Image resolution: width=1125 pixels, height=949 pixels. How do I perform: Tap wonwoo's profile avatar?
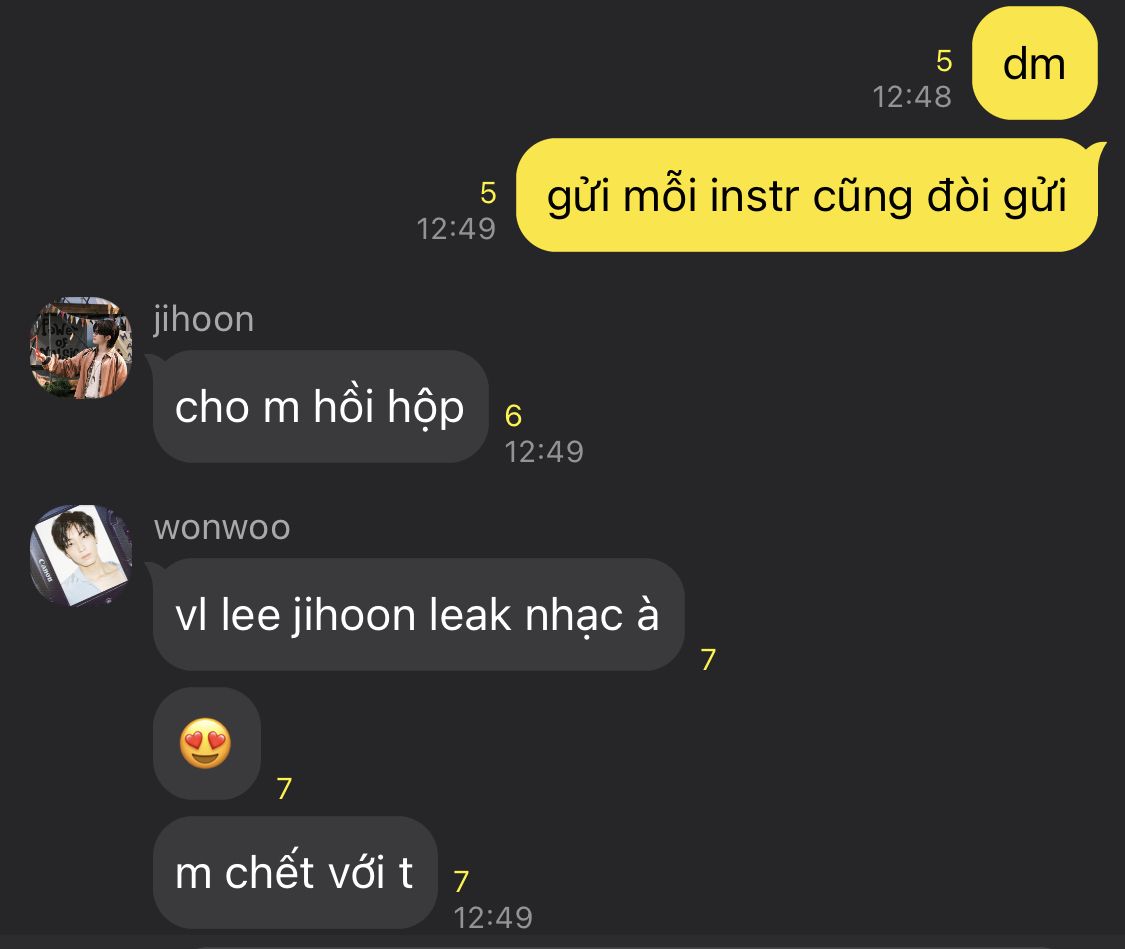pos(81,556)
